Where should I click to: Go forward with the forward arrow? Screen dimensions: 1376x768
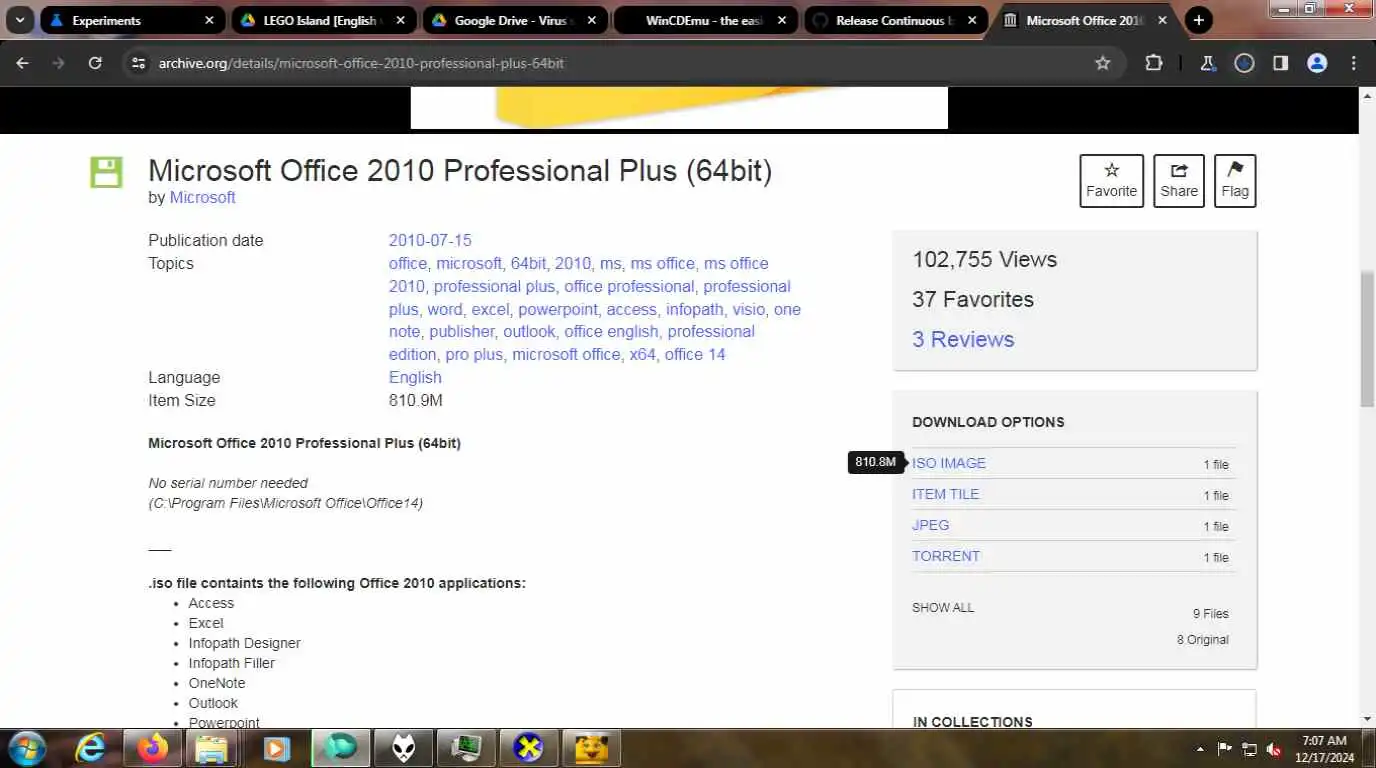click(58, 63)
